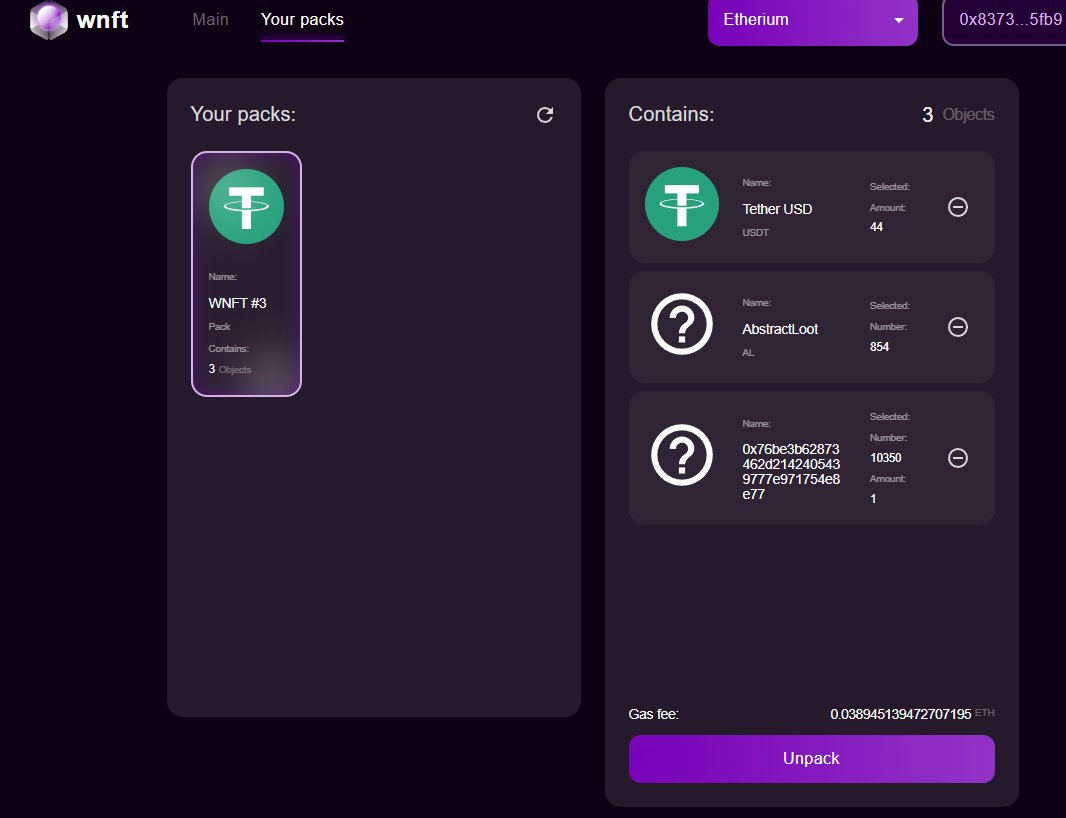
Task: Click the Tether USD token icon in Contains
Action: click(x=682, y=204)
